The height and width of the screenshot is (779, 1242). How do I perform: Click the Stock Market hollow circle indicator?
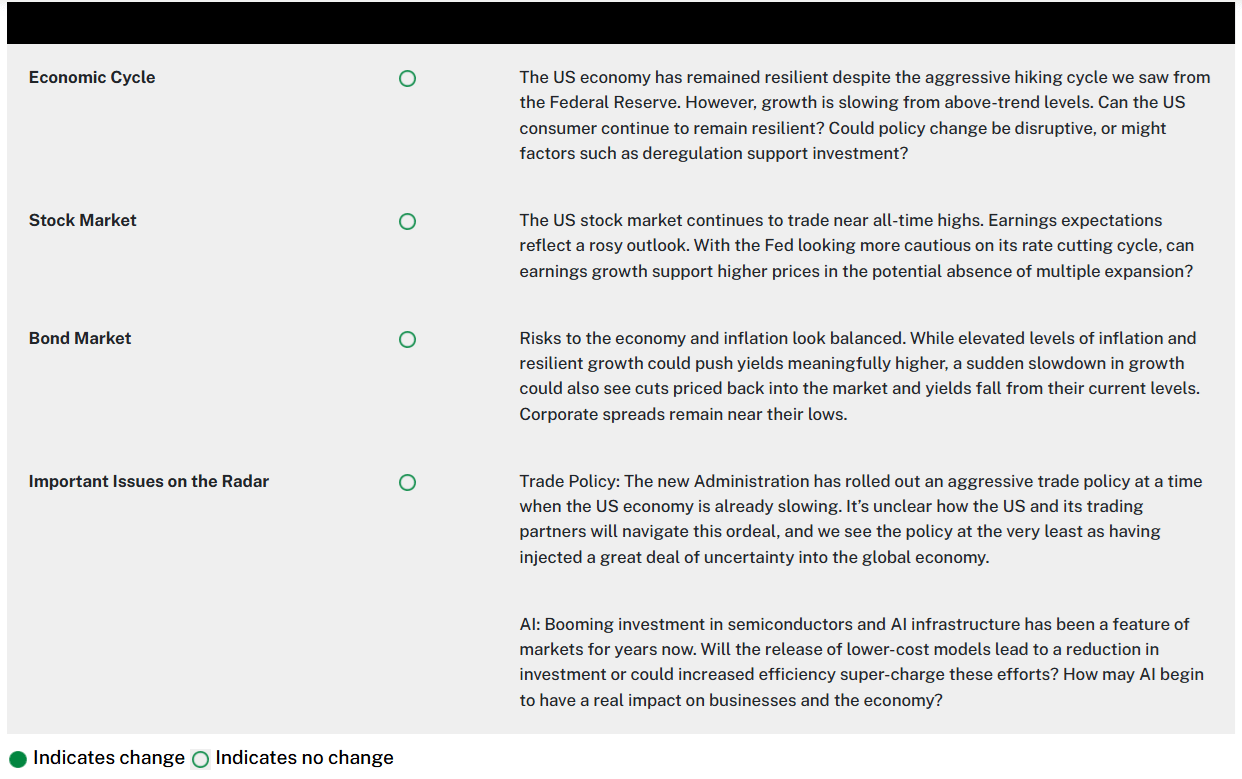(407, 221)
